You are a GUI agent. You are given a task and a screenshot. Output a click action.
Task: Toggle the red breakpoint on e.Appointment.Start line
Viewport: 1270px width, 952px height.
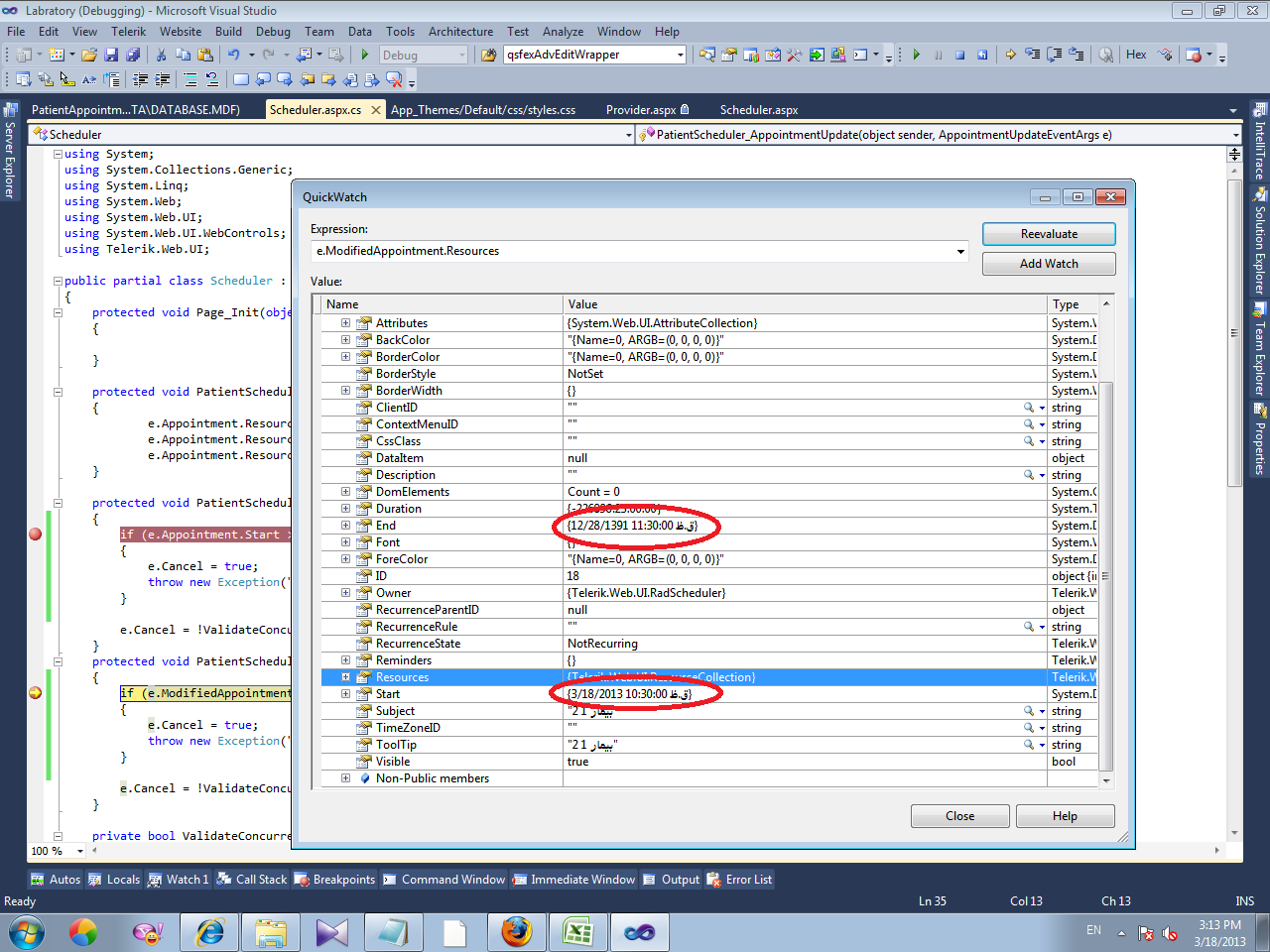point(36,535)
